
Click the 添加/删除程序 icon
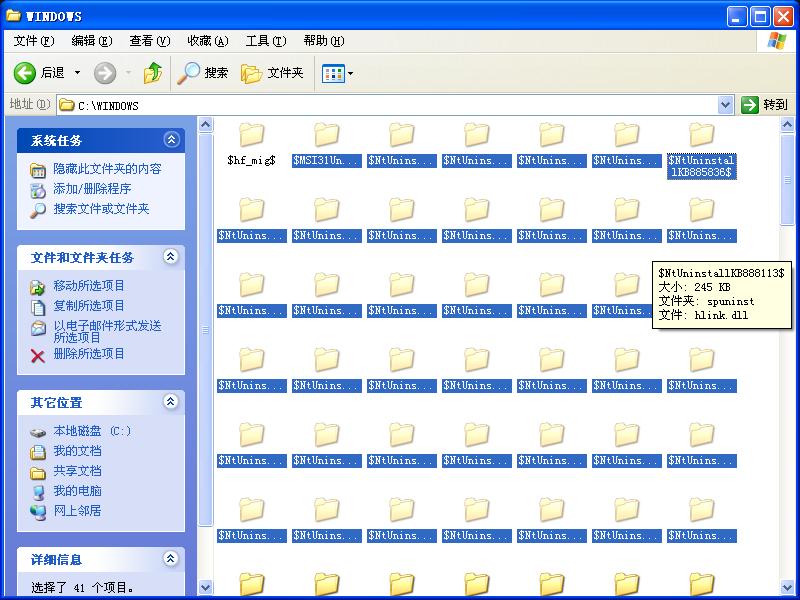38,190
